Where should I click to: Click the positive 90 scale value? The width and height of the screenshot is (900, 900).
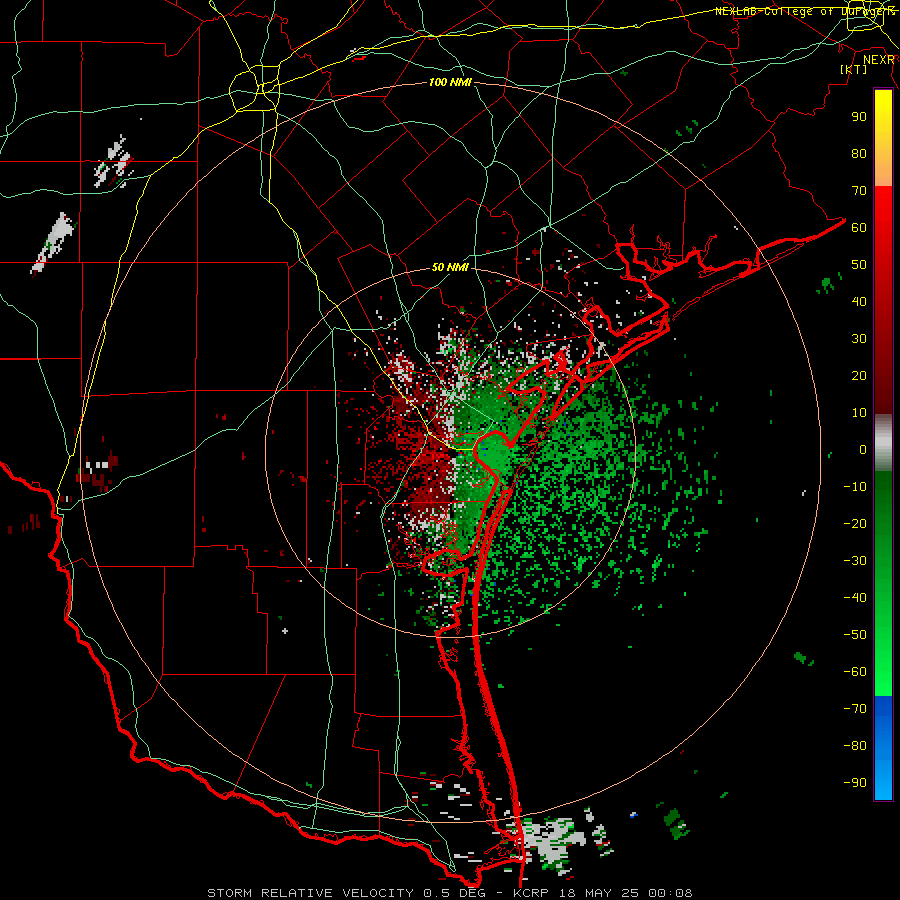click(859, 117)
